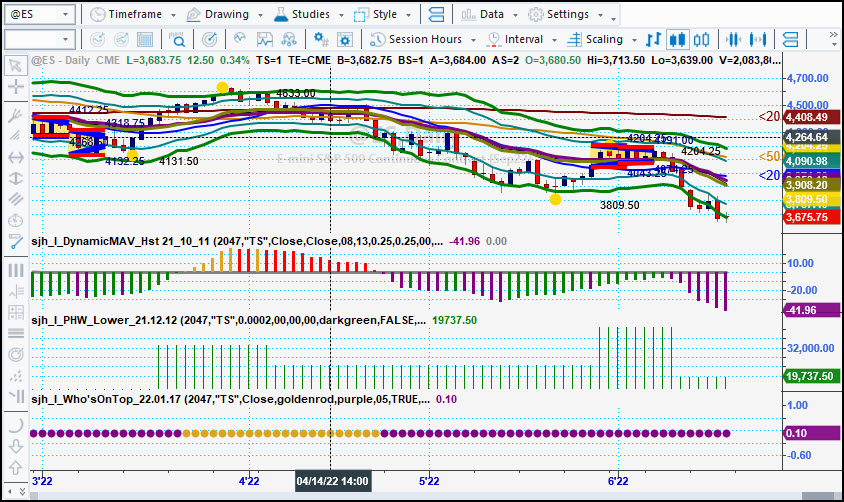Click the 4,408.49 dark red price label

tap(812, 117)
